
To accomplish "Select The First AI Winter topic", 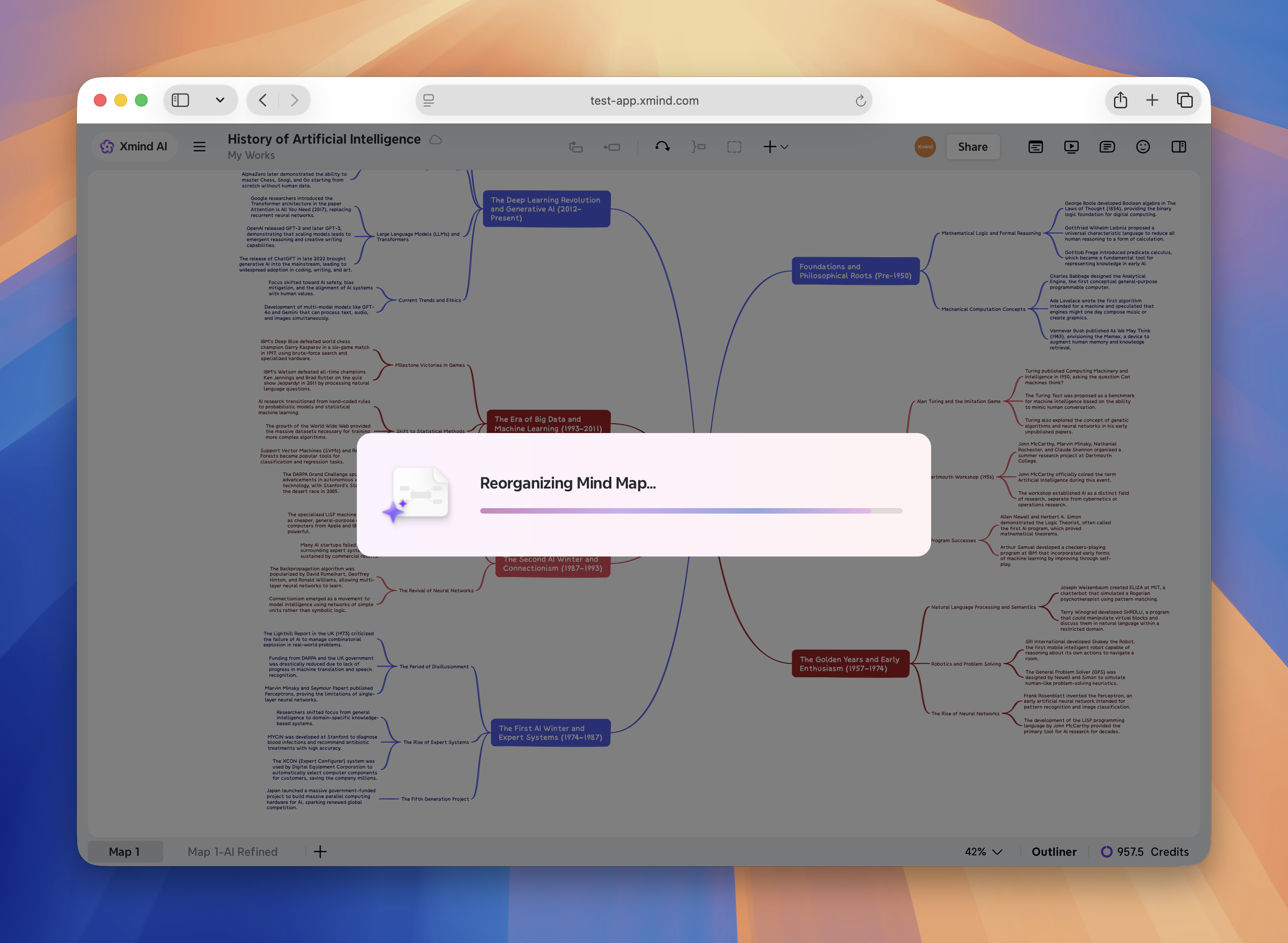I will coord(550,733).
